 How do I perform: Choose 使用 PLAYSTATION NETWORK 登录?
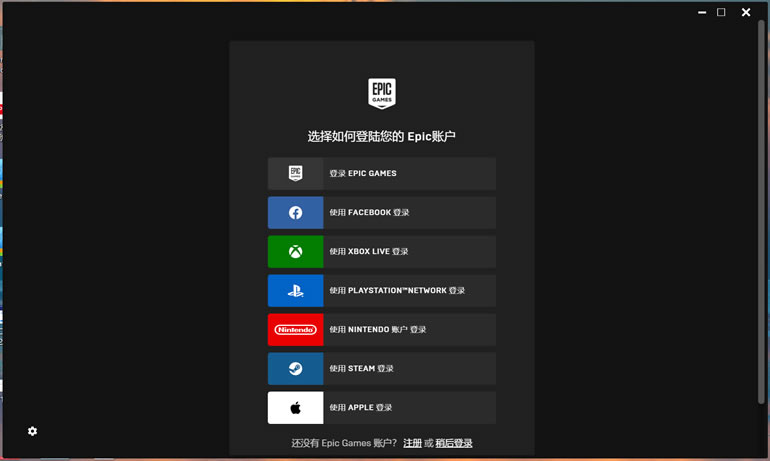(x=382, y=291)
